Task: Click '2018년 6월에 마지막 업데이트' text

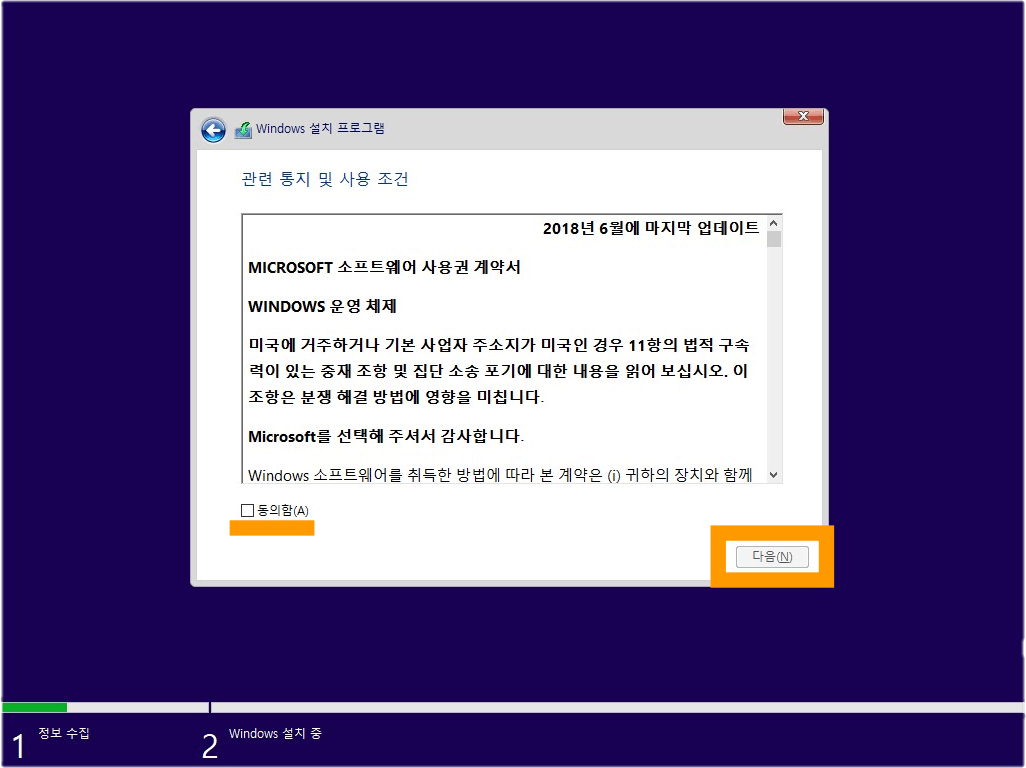Action: 651,228
